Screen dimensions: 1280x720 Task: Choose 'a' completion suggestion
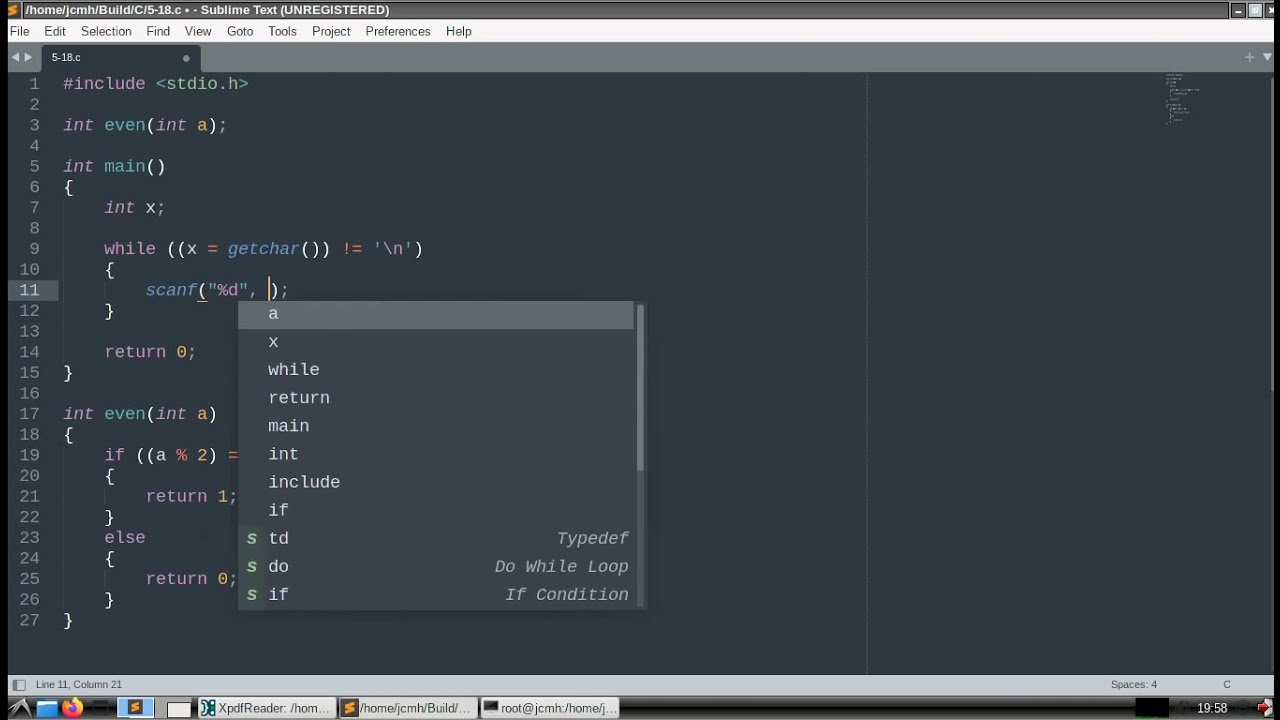click(x=436, y=314)
